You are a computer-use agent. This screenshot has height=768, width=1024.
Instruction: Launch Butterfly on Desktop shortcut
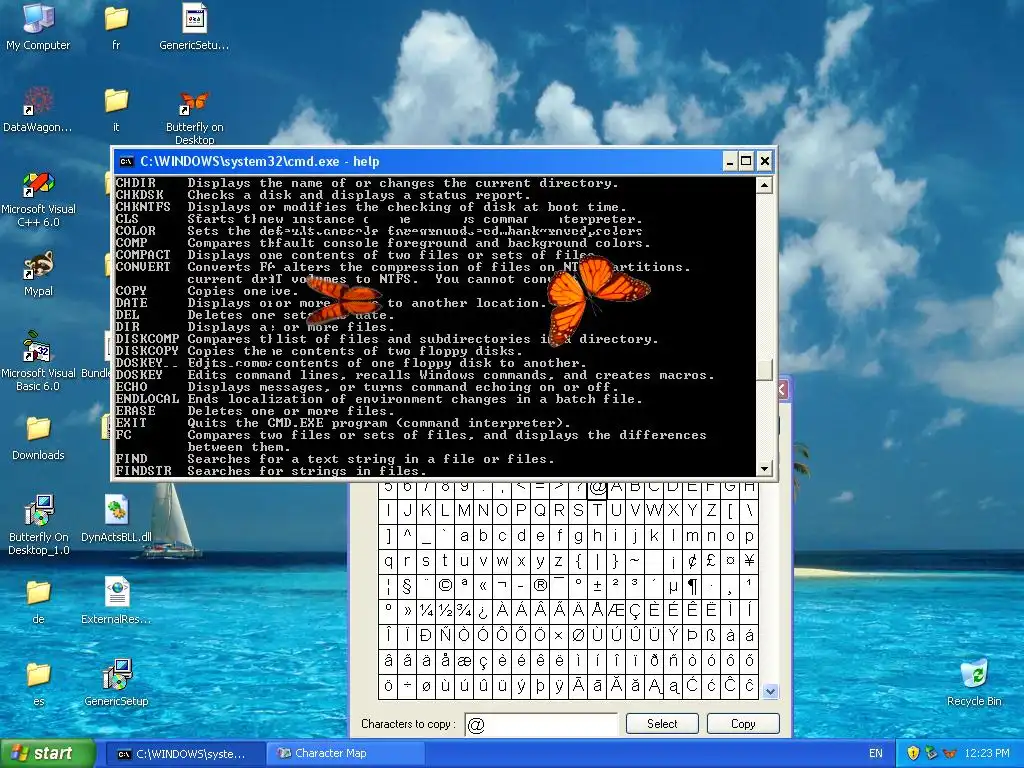click(194, 115)
